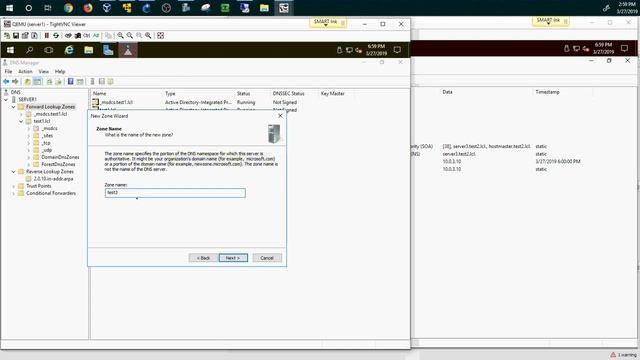Viewport: 640px width, 360px height.
Task: Select the 2.0.10.in-addr.arpa reverse zone
Action: point(53,179)
